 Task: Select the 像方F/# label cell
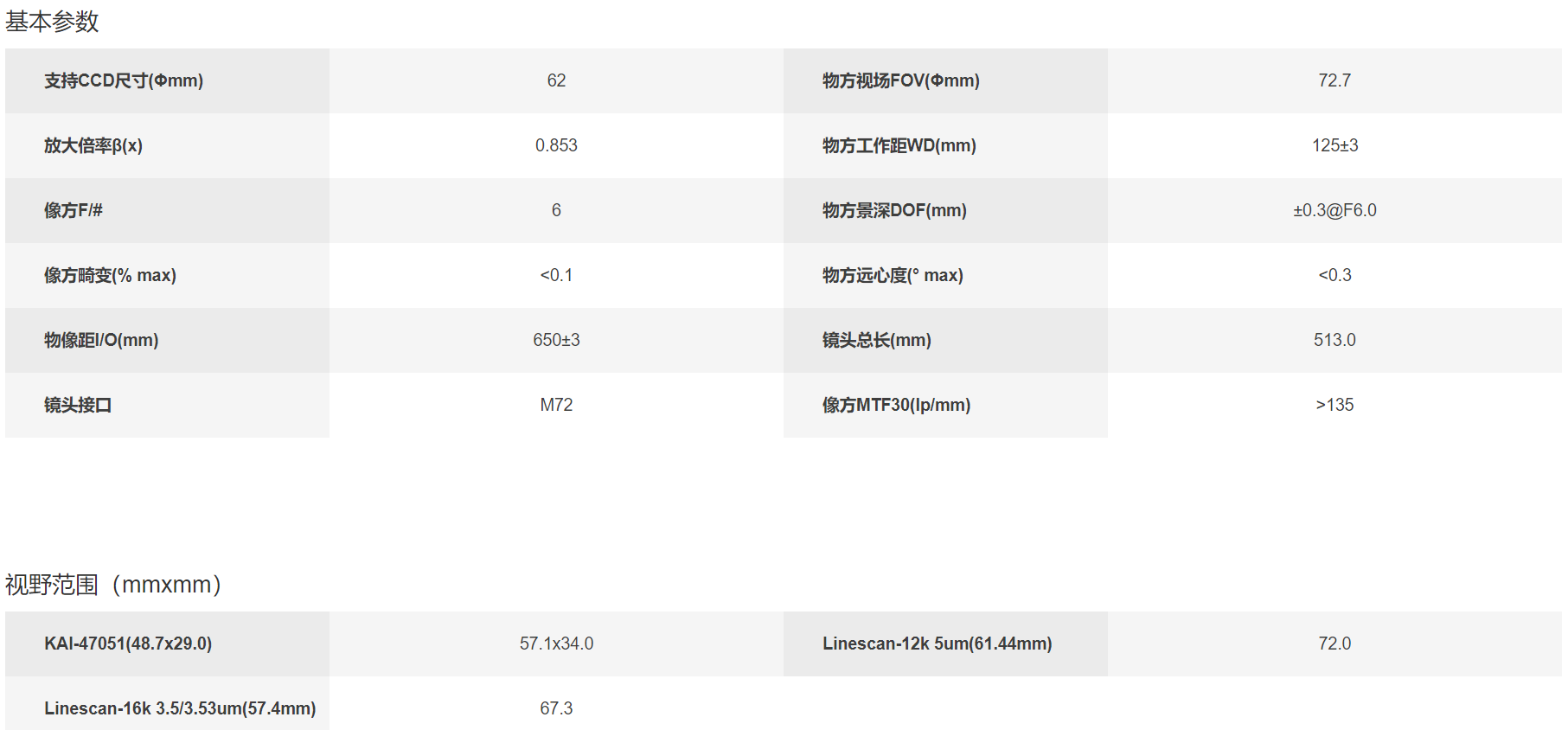coord(167,210)
